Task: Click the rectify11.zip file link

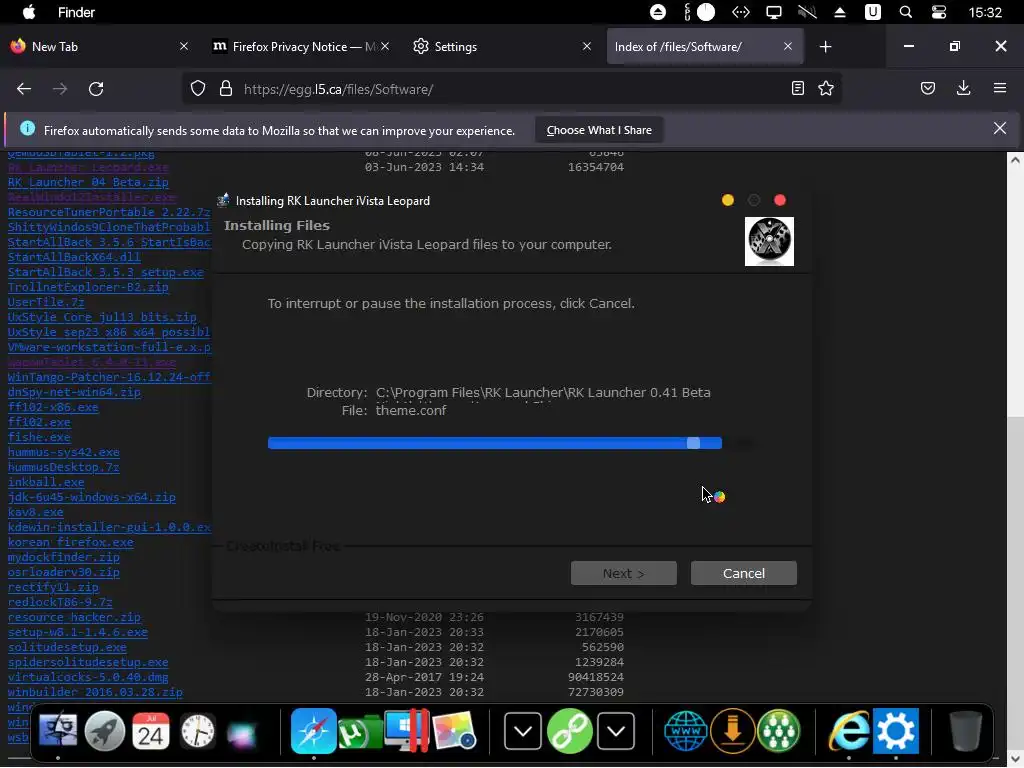Action: [x=53, y=587]
